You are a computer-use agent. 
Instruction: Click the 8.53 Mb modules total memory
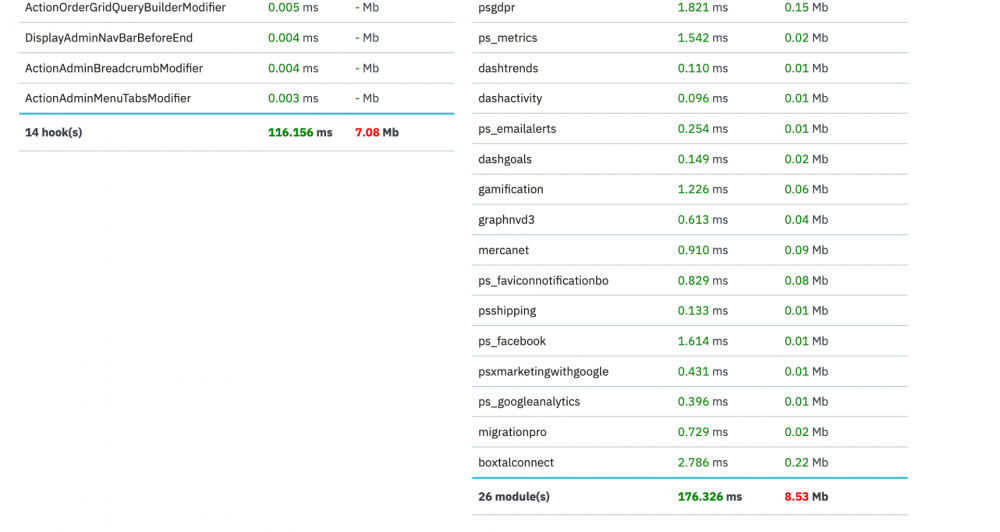[x=806, y=496]
